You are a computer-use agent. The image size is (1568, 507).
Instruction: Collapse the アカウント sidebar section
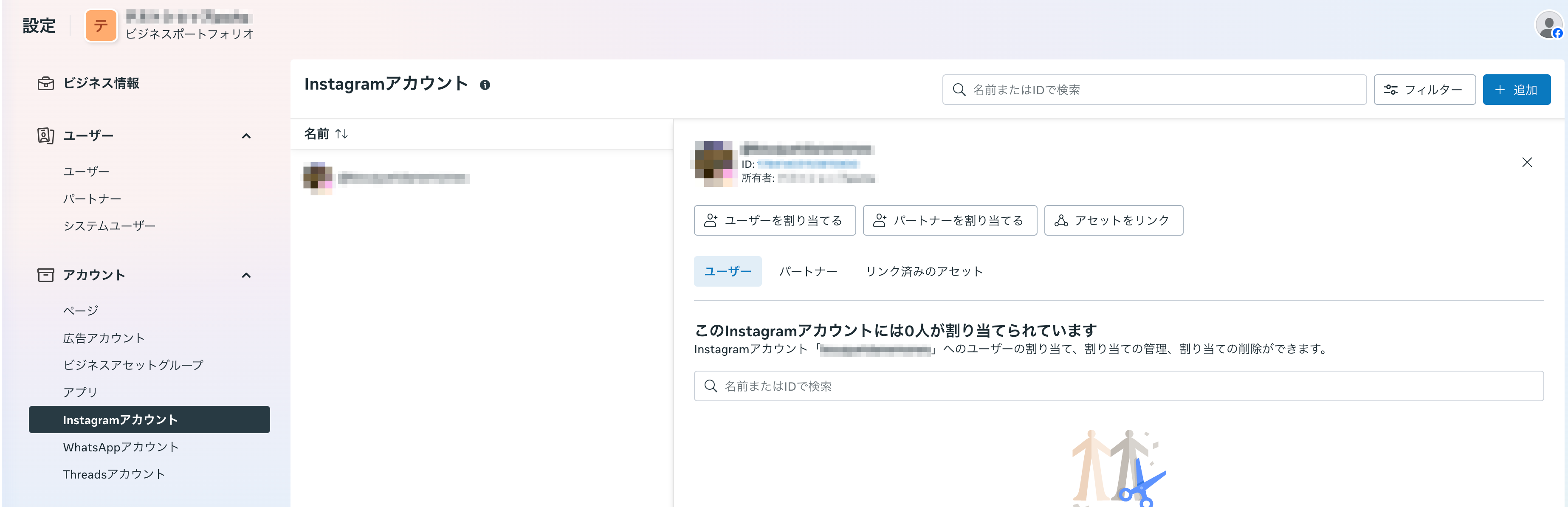(246, 275)
